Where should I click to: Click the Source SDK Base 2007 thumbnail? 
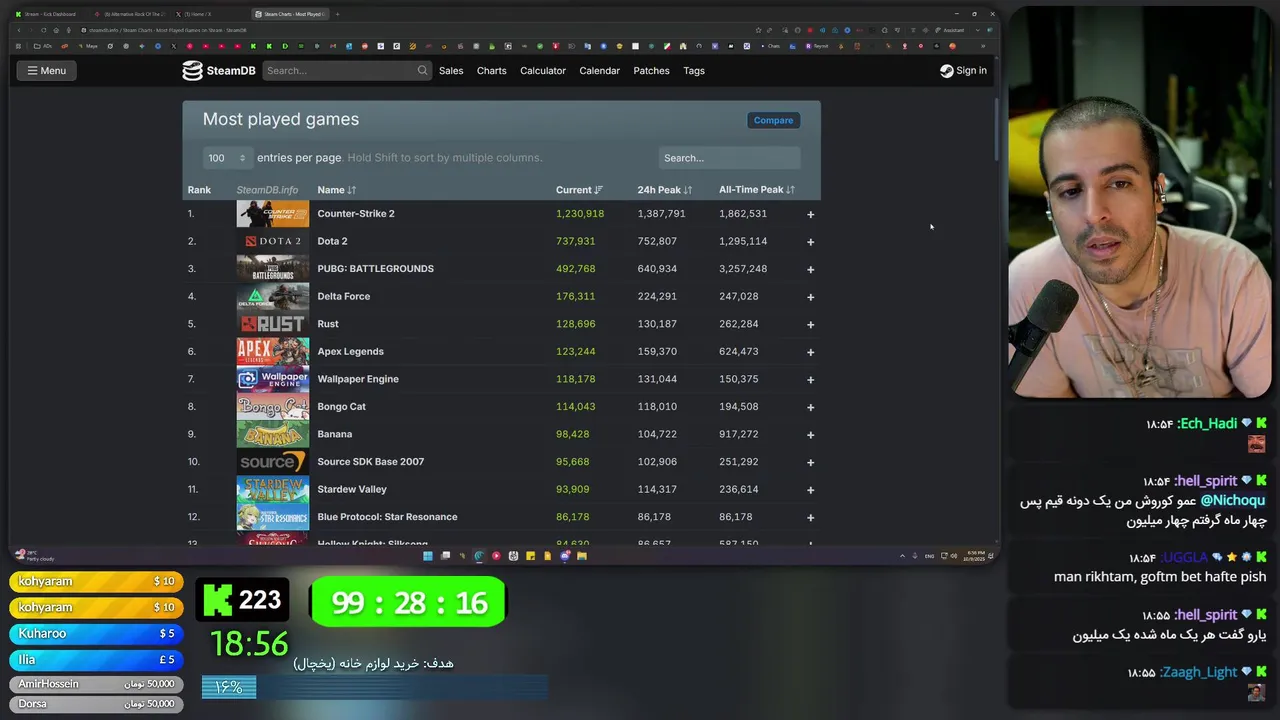(272, 462)
